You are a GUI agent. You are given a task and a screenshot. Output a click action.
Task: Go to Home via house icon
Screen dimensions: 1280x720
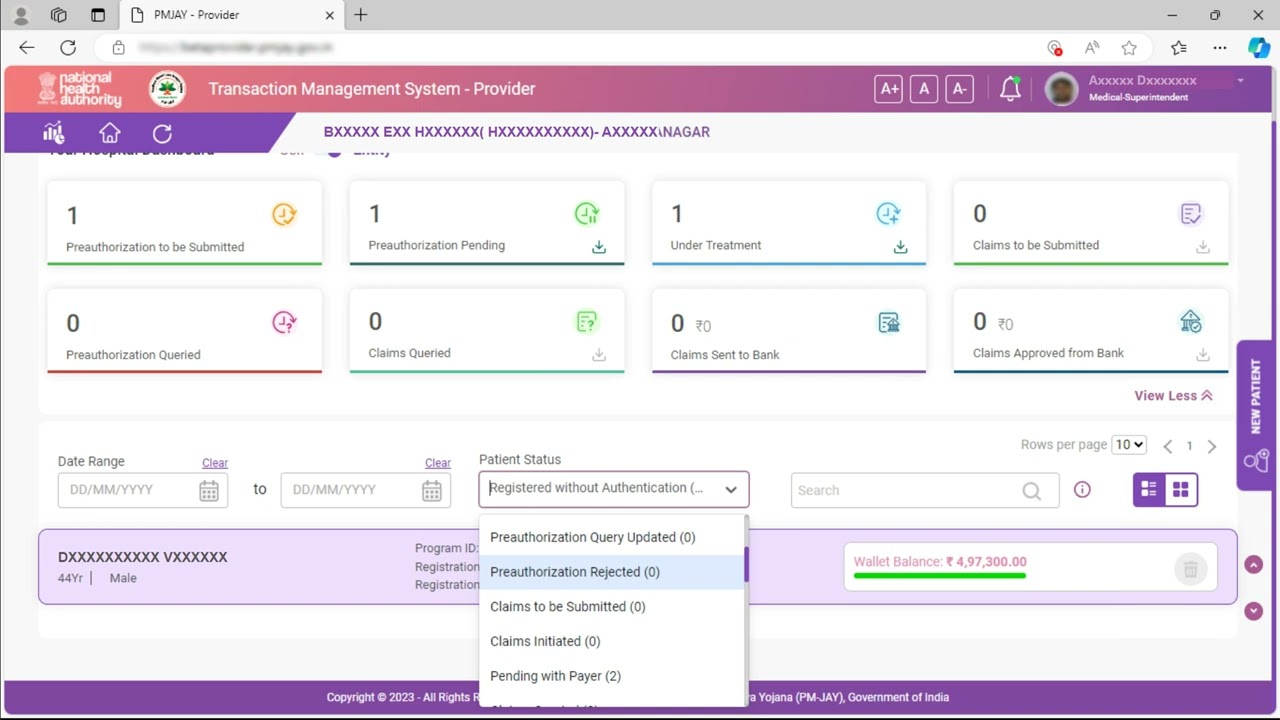pos(110,133)
